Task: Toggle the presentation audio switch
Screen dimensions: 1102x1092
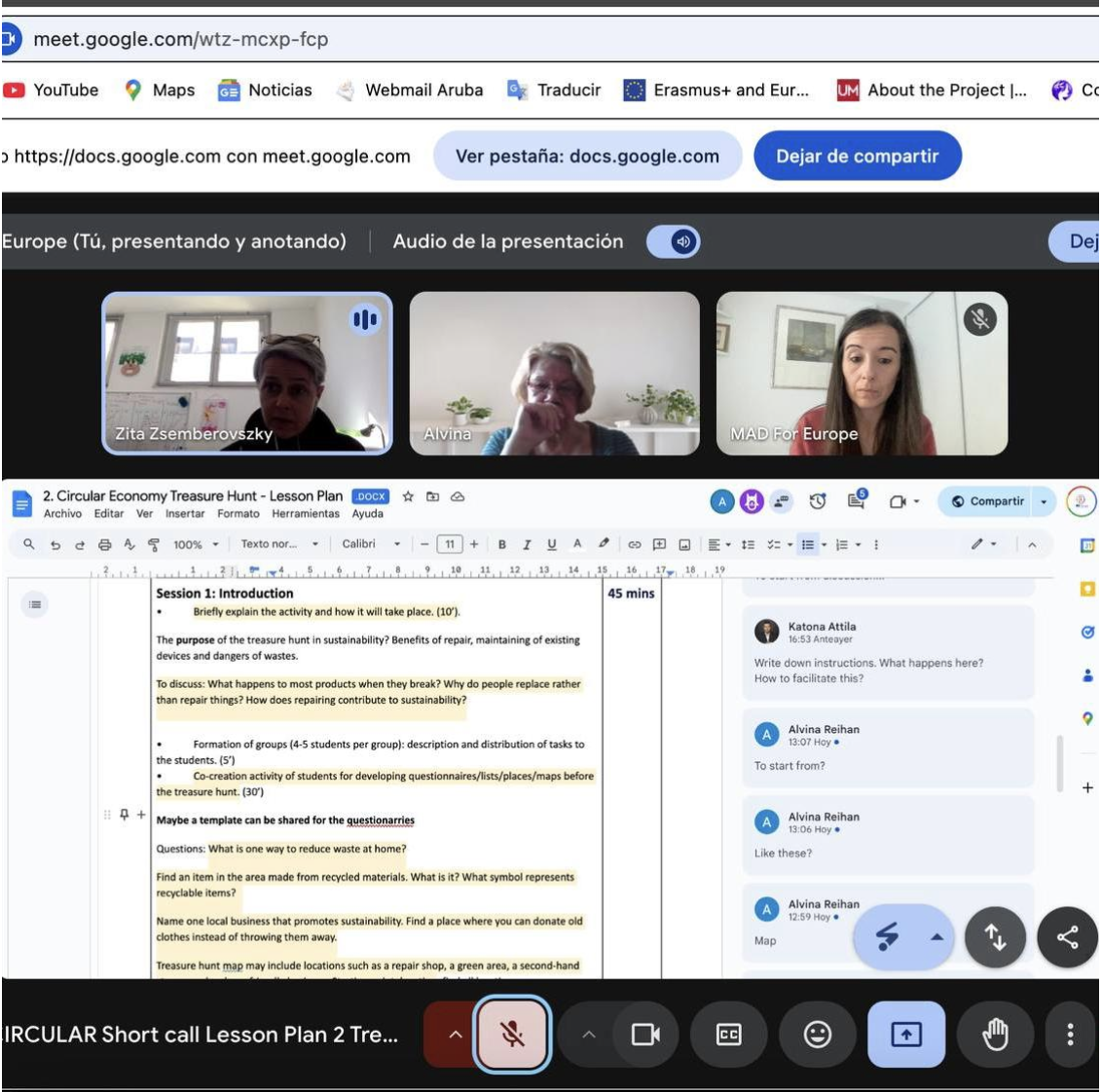Action: (673, 242)
